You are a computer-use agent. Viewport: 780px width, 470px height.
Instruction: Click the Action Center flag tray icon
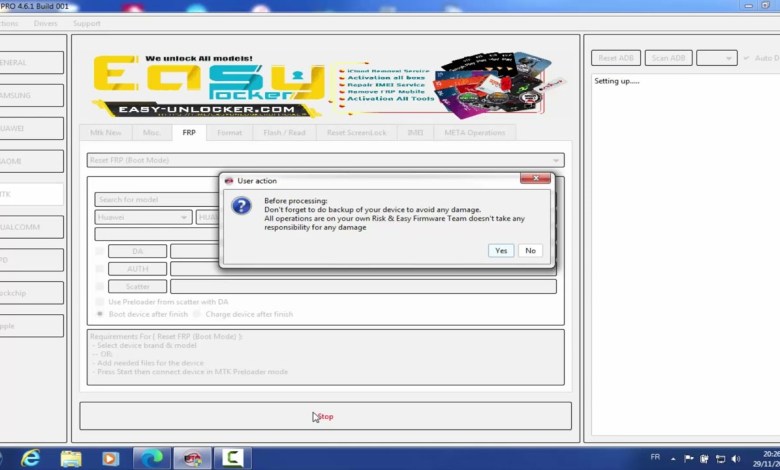(x=688, y=459)
